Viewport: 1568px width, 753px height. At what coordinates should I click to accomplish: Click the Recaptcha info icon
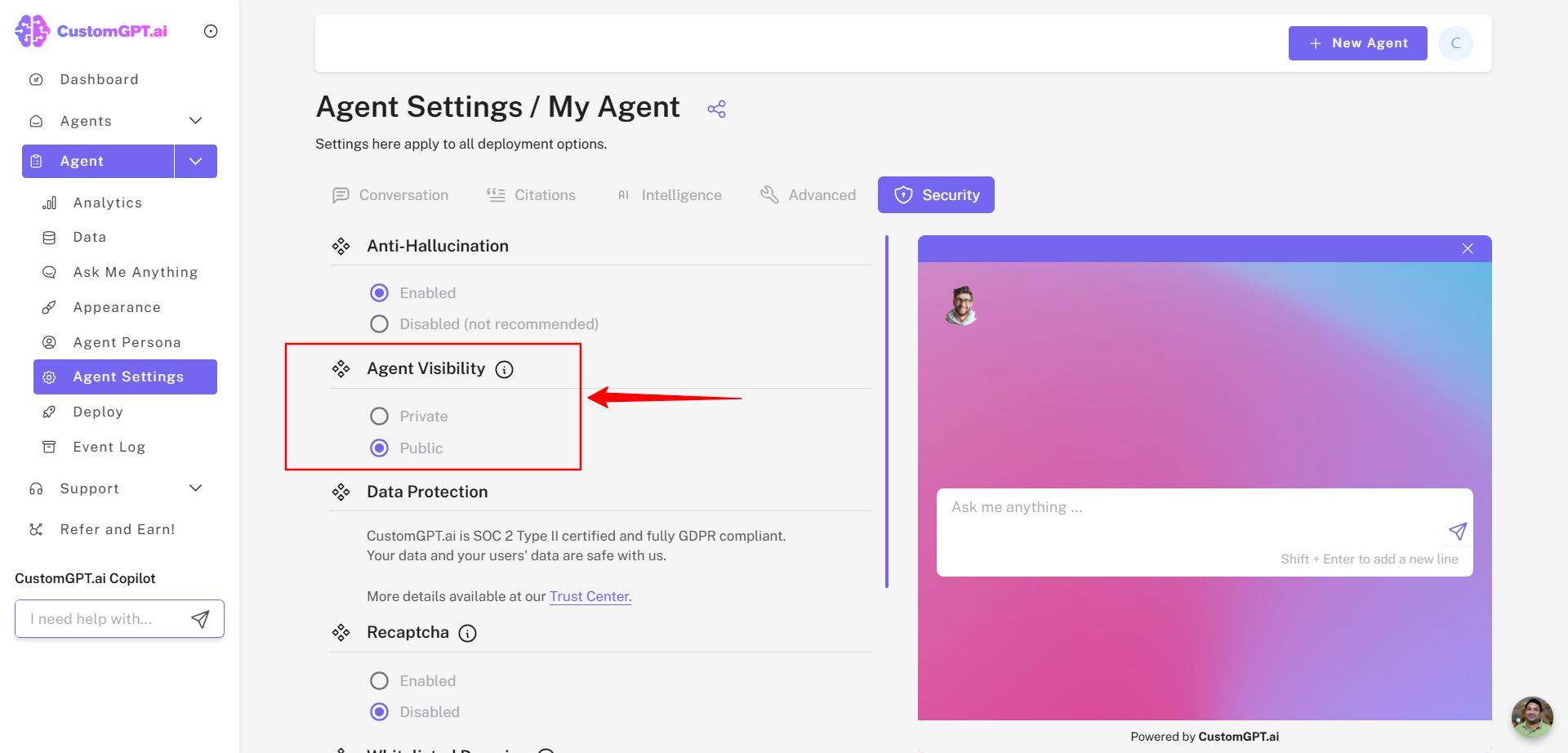point(467,634)
